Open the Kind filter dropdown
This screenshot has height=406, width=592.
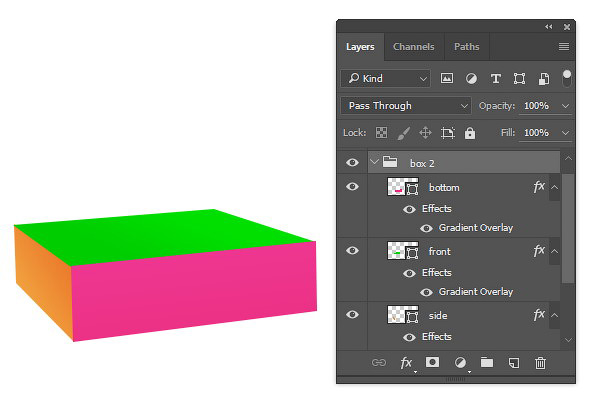point(385,79)
